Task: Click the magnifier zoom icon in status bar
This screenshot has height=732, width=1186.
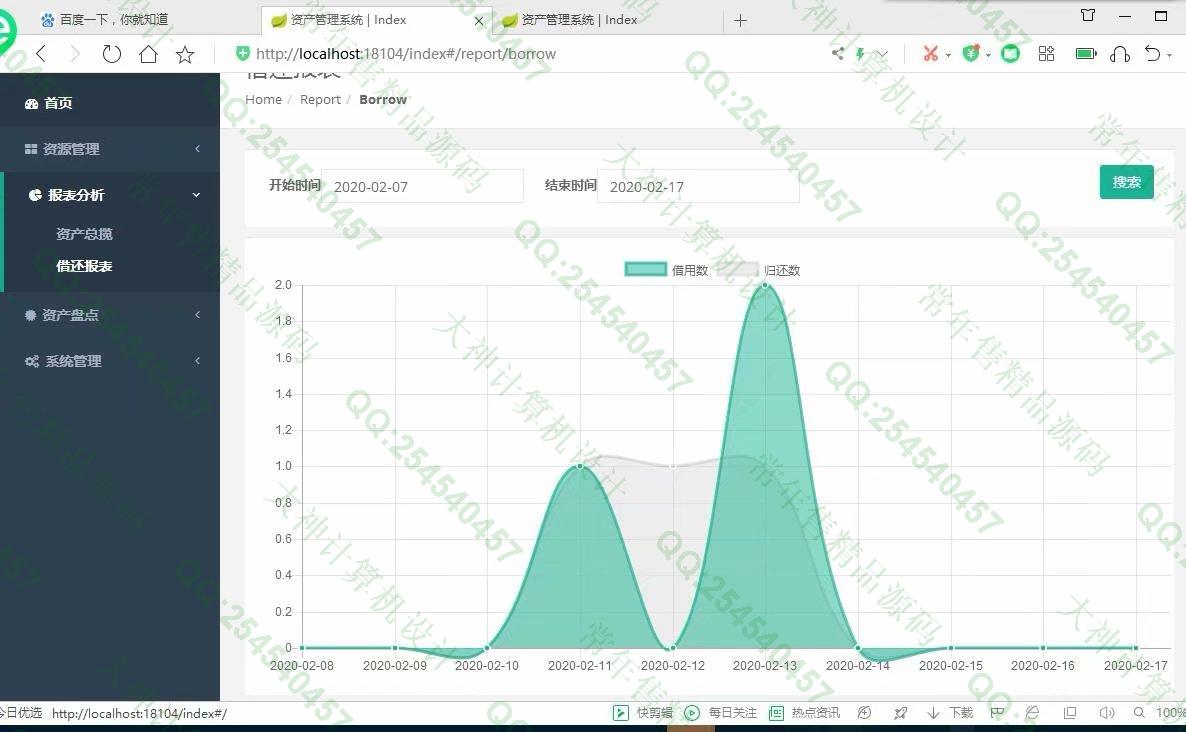Action: pos(1139,712)
